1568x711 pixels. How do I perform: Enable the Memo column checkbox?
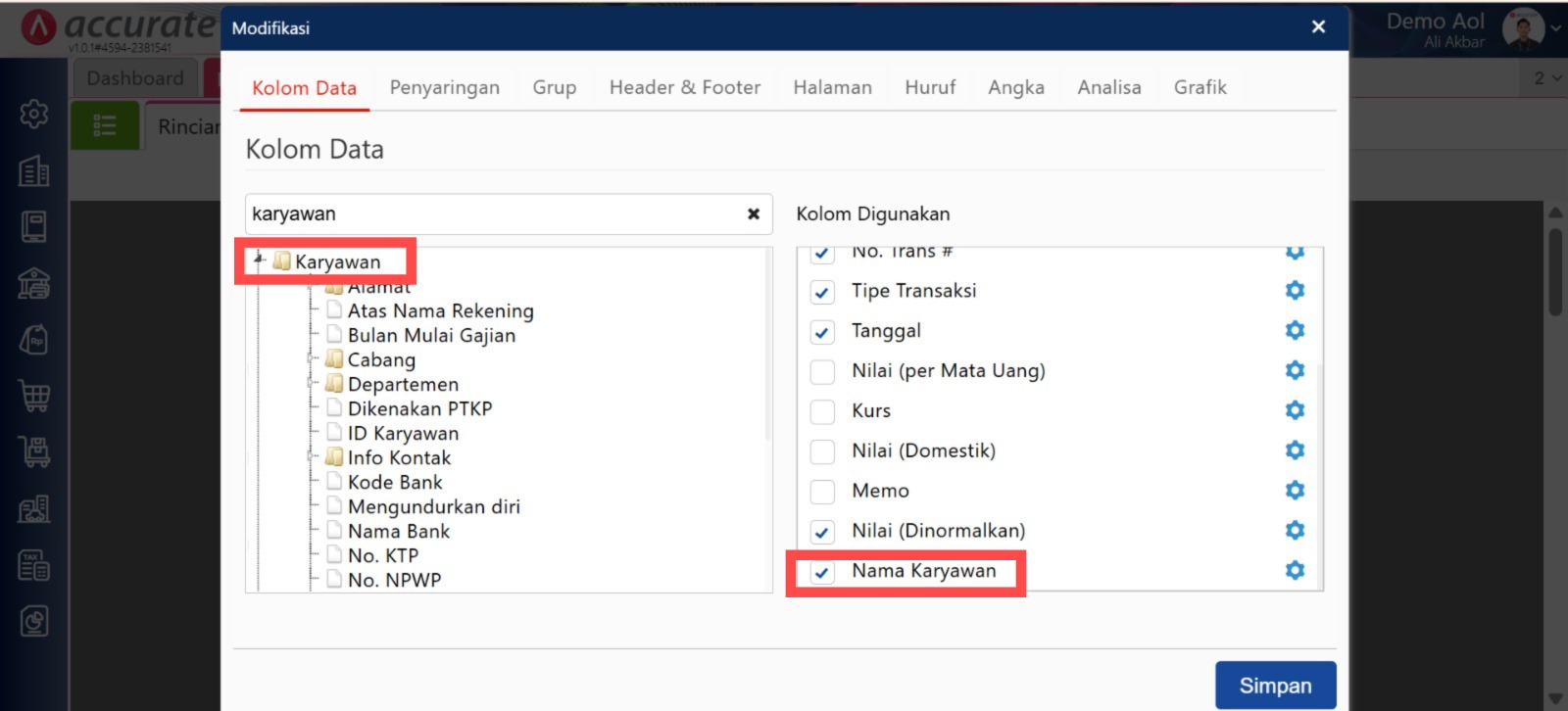click(822, 492)
